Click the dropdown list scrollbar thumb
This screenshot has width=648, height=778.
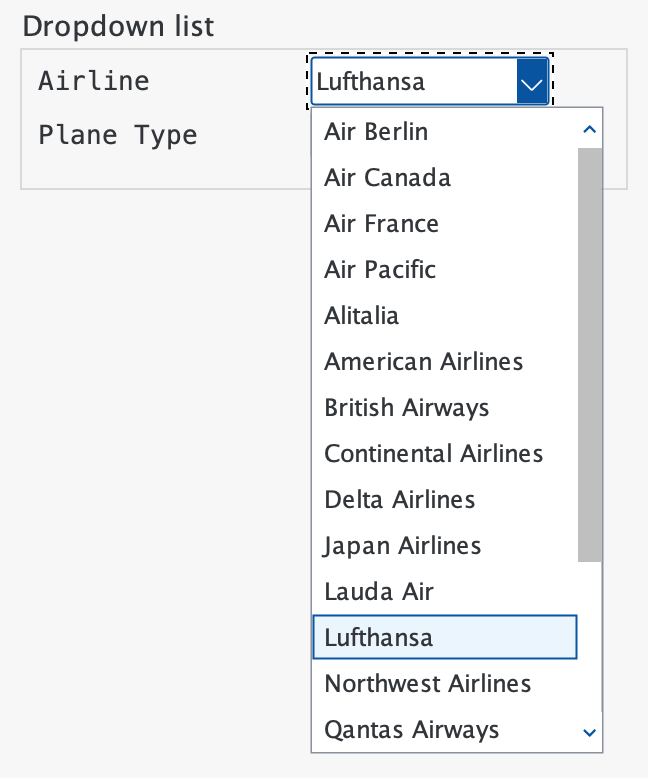click(590, 354)
